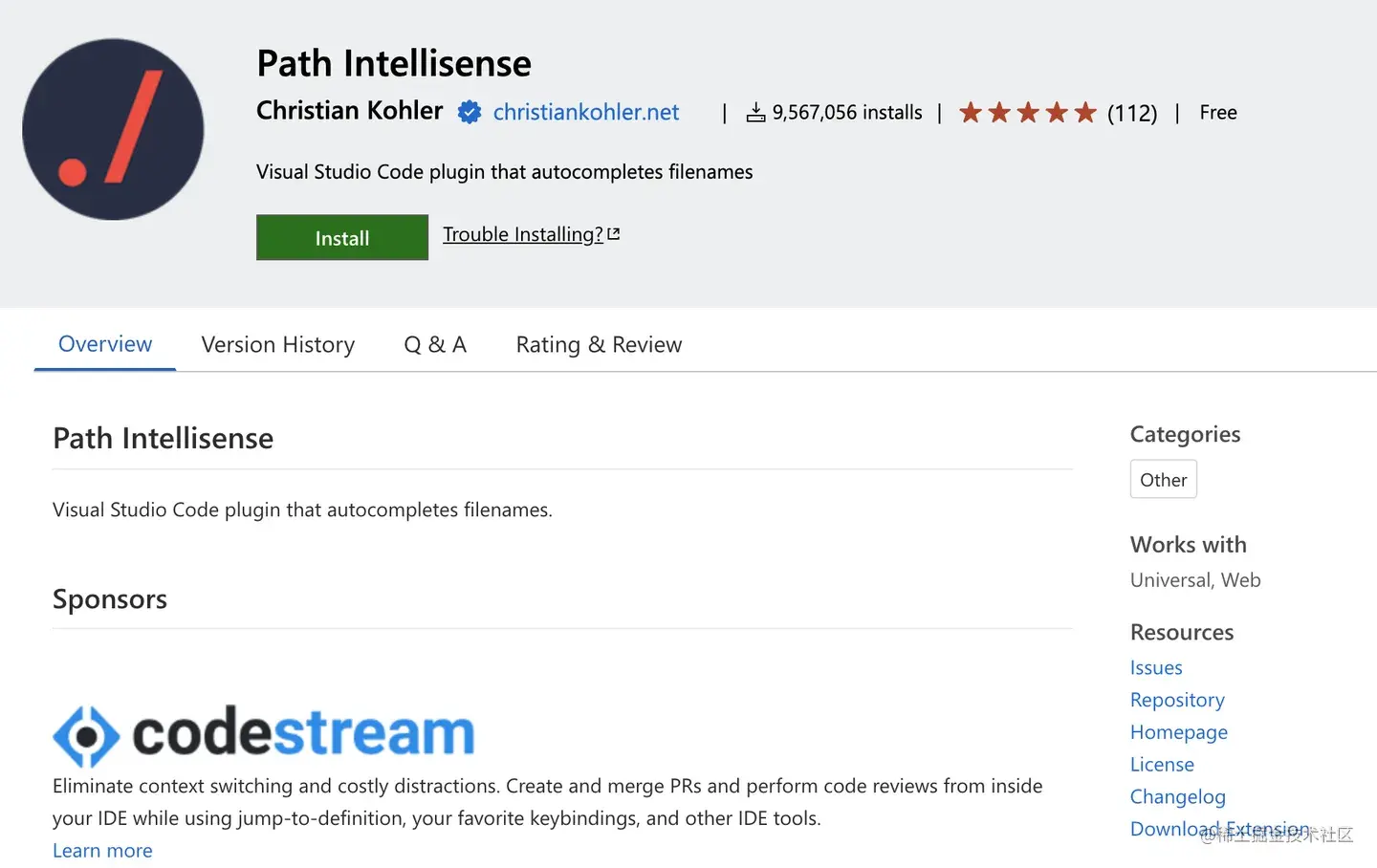Click the Works with heading
The height and width of the screenshot is (868, 1377).
tap(1189, 545)
